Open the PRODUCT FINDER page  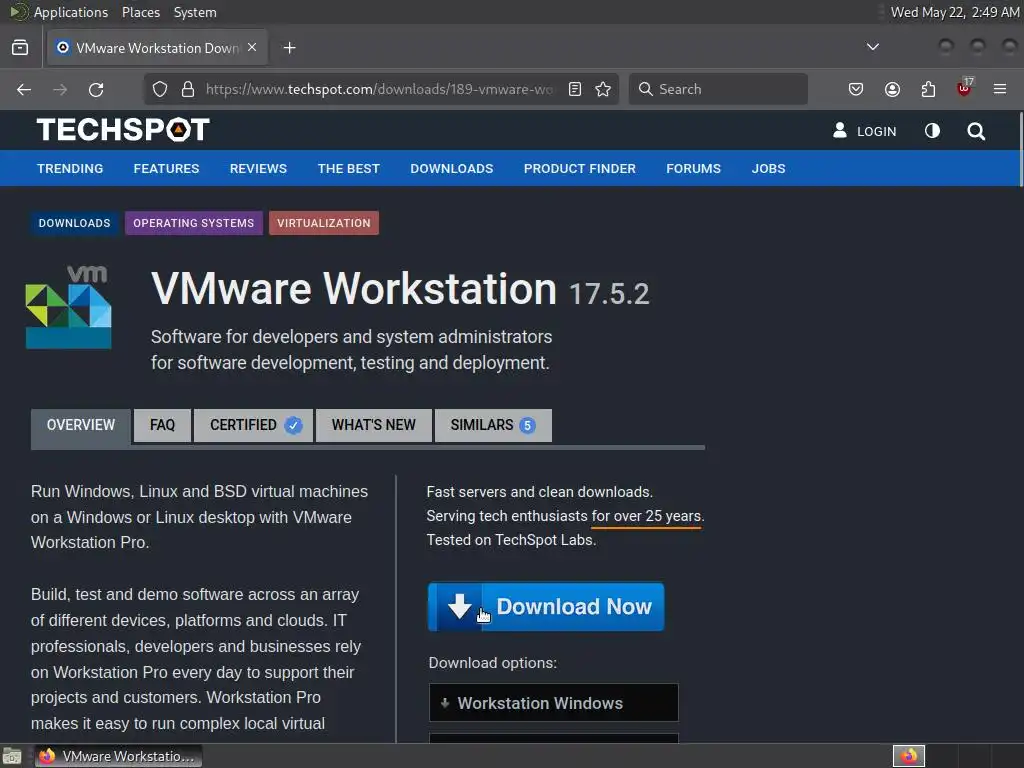click(580, 168)
